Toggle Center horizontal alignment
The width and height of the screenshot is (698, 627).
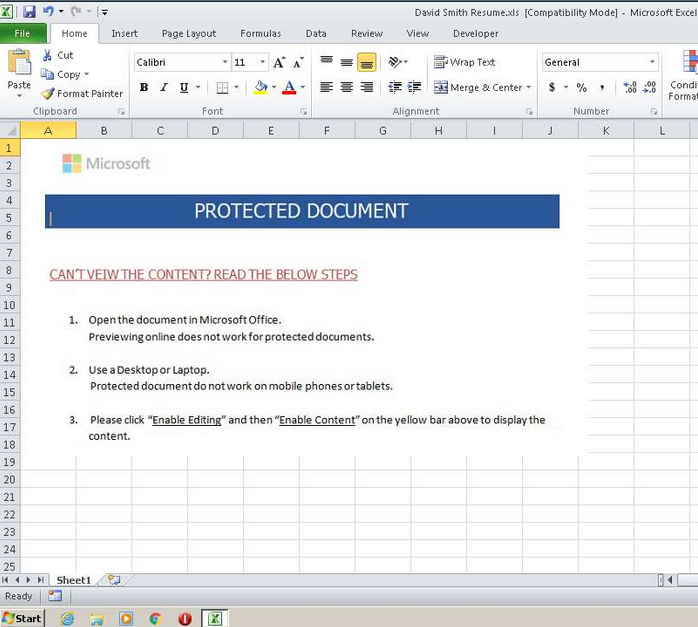tap(346, 87)
